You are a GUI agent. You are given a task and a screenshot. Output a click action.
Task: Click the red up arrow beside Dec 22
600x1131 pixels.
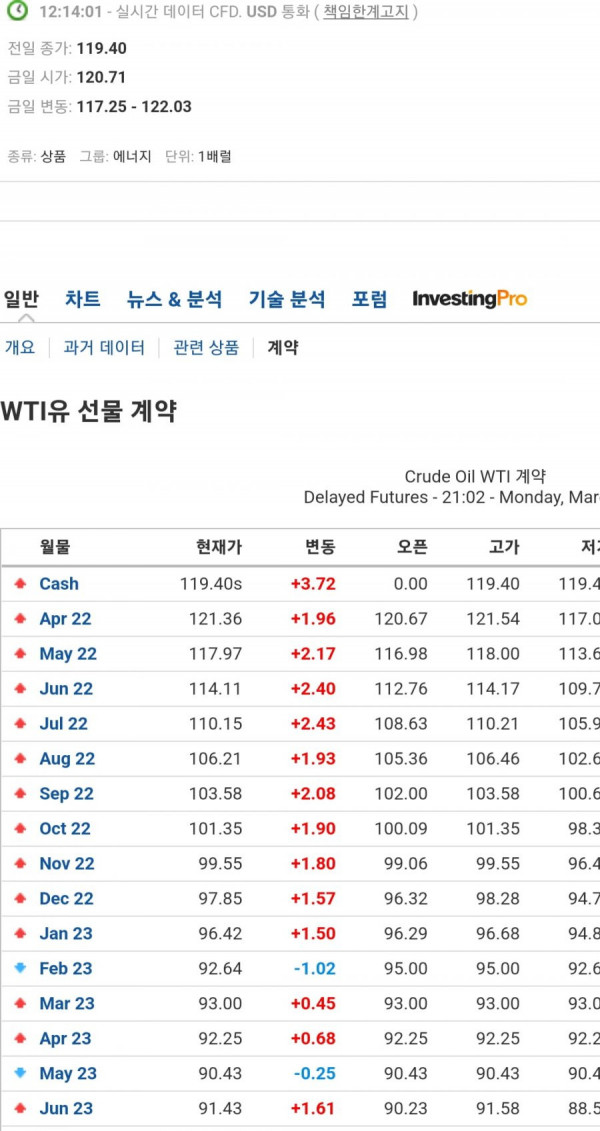[x=20, y=898]
